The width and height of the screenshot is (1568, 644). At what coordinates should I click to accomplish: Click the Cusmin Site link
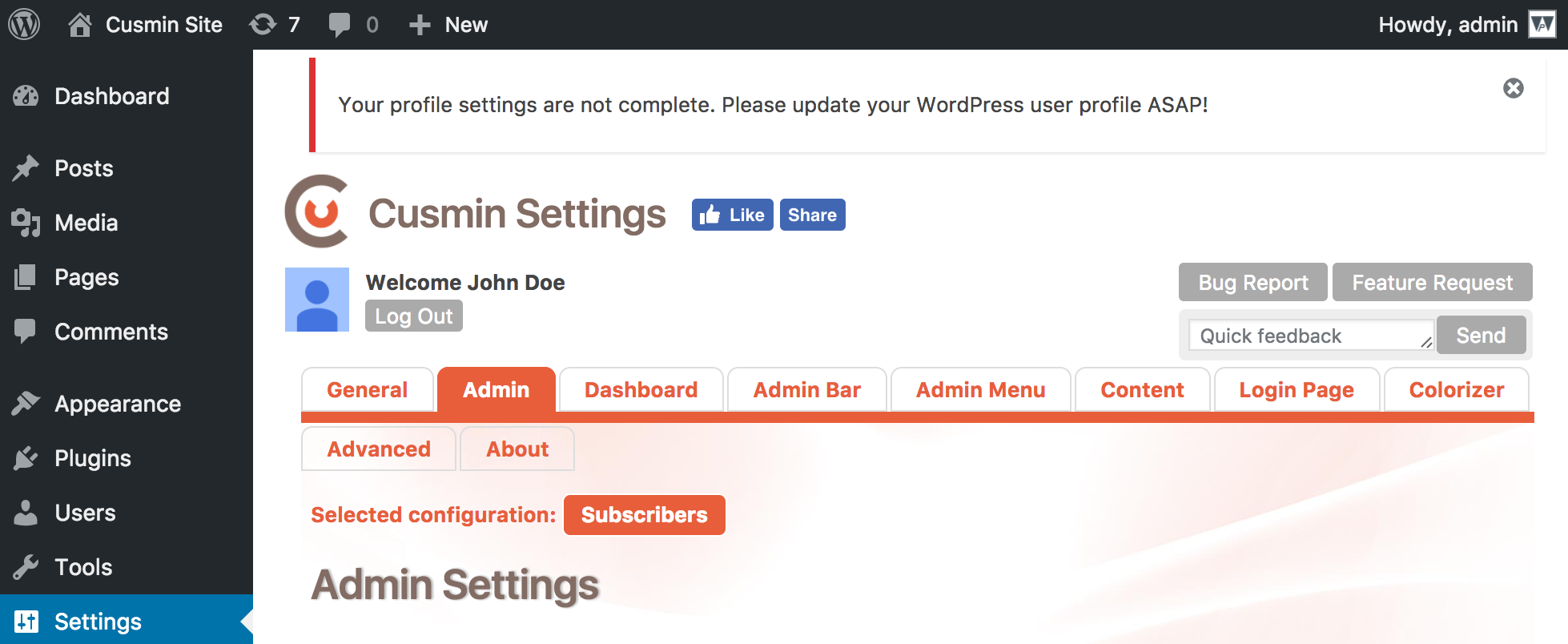pos(164,25)
